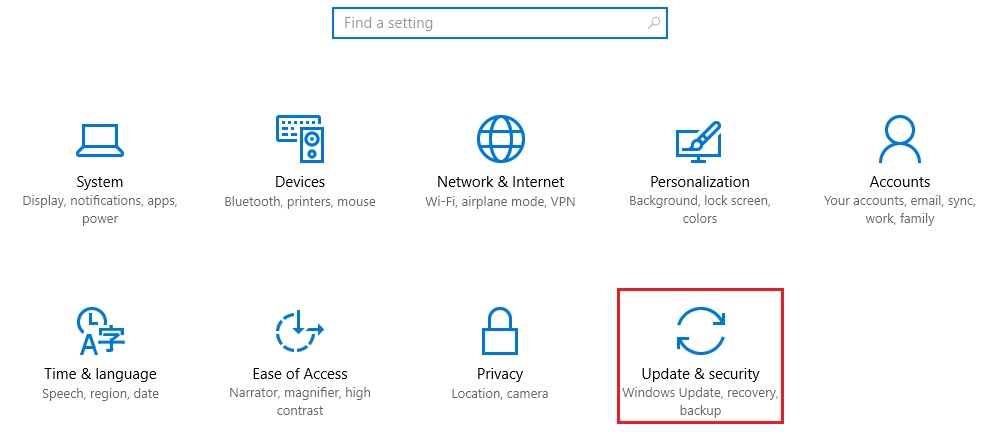Click the Personalization paintbrush icon
995x435 pixels.
700,139
